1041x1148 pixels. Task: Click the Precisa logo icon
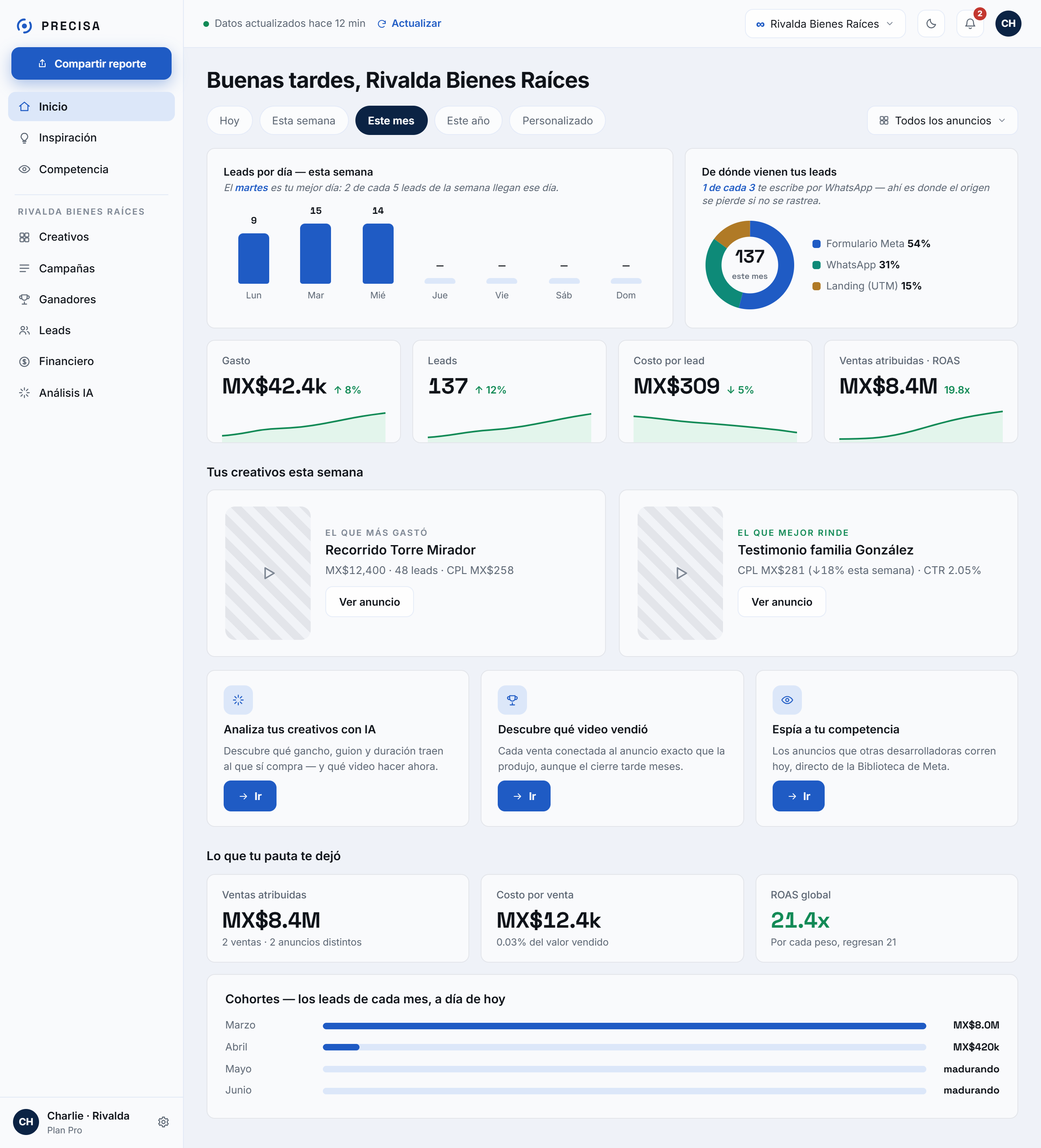coord(24,26)
